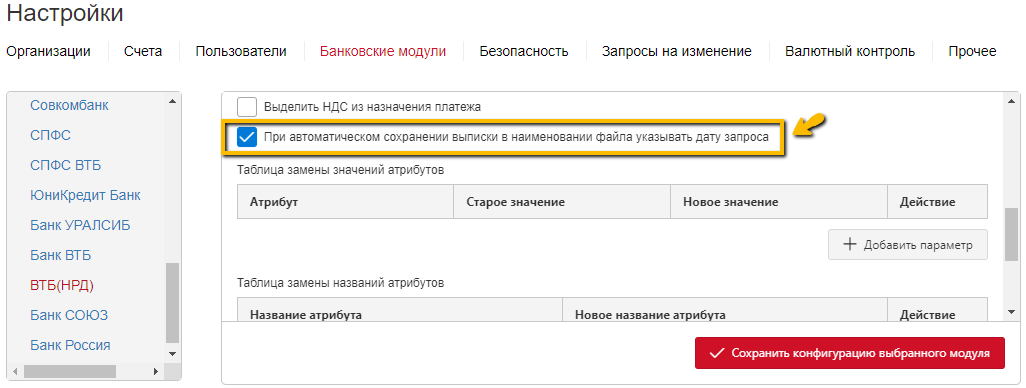Image resolution: width=1026 pixels, height=388 pixels.
Task: Click bank list horizontal right arrow
Action: click(x=156, y=371)
